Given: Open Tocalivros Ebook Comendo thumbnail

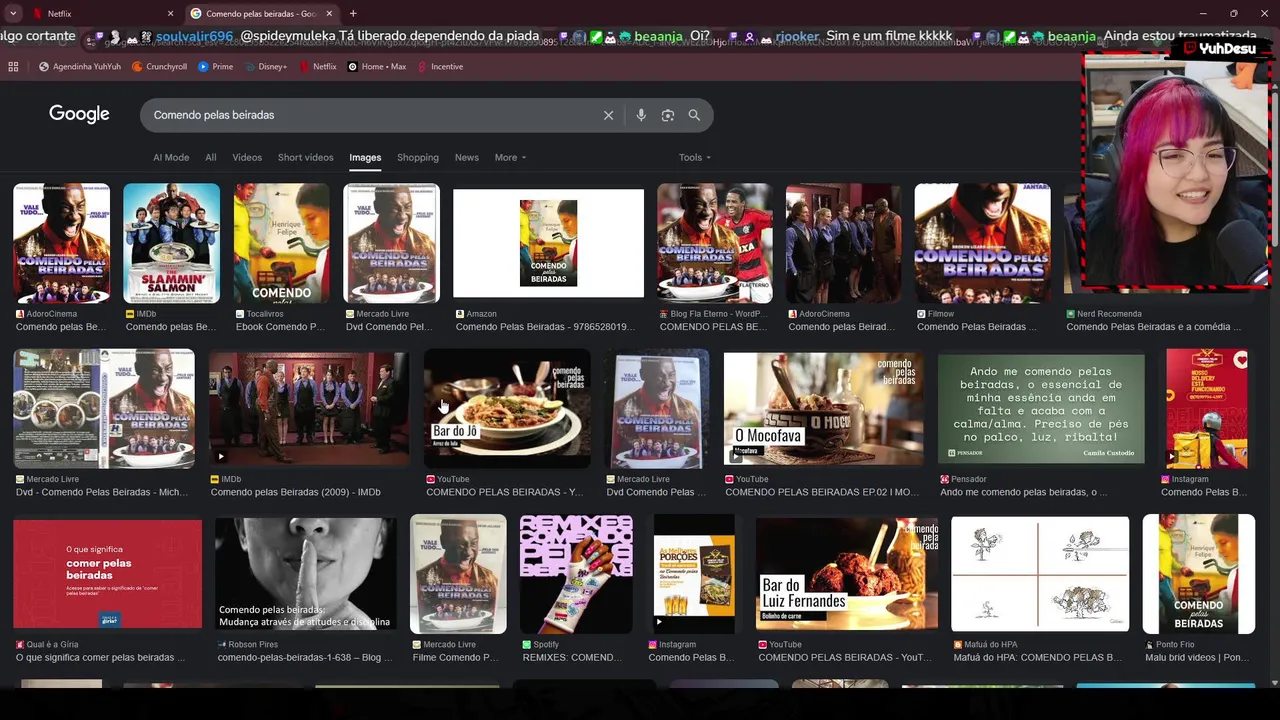Looking at the screenshot, I should coord(281,243).
